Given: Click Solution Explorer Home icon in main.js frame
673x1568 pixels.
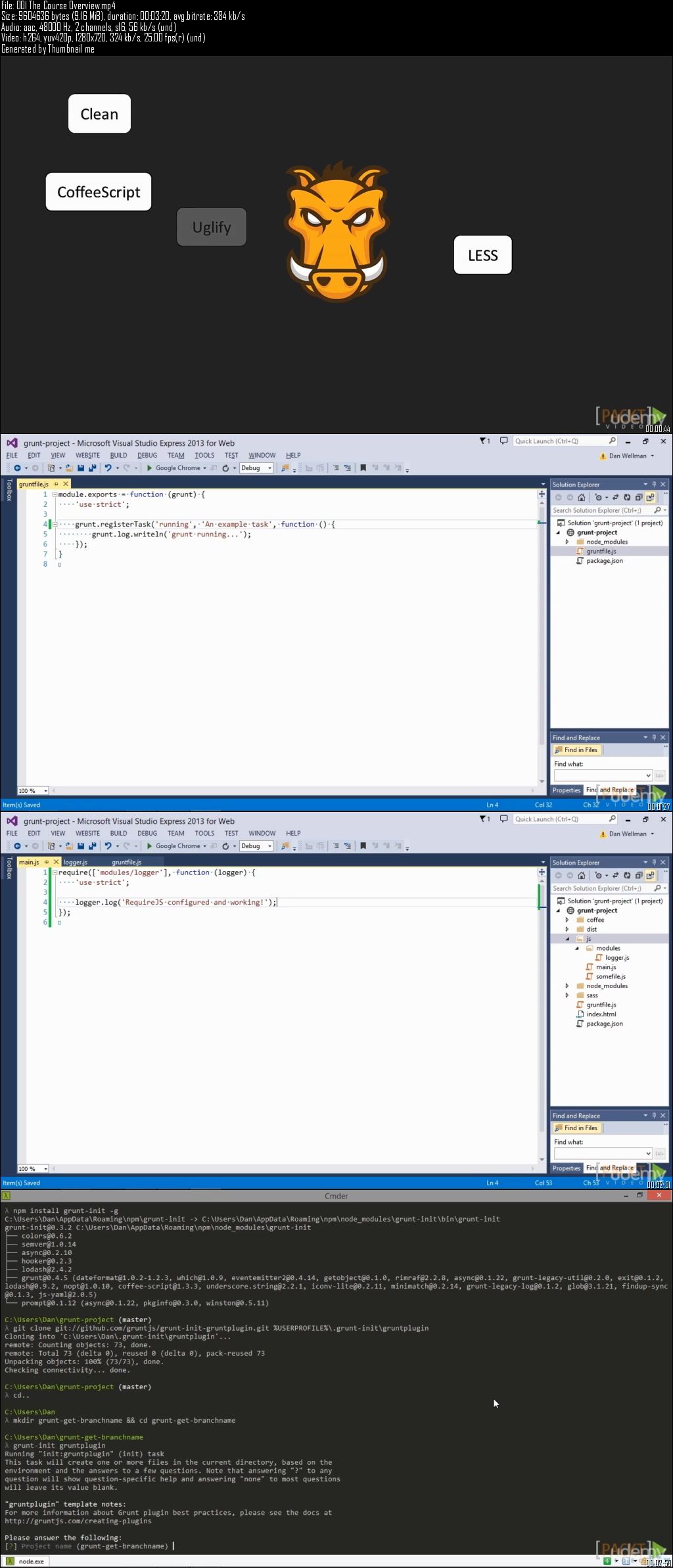Looking at the screenshot, I should click(x=582, y=876).
